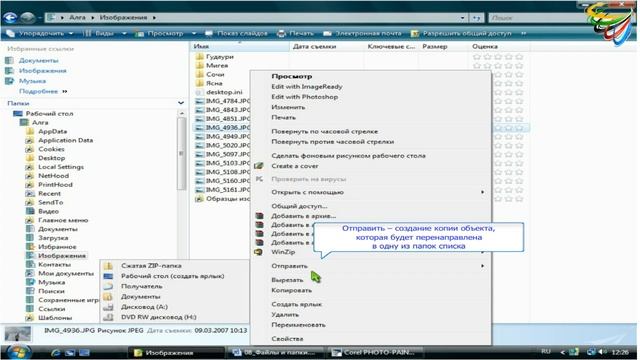This screenshot has width=640, height=360.
Task: Choose Edit with ImageReady
Action: pyautogui.click(x=307, y=87)
